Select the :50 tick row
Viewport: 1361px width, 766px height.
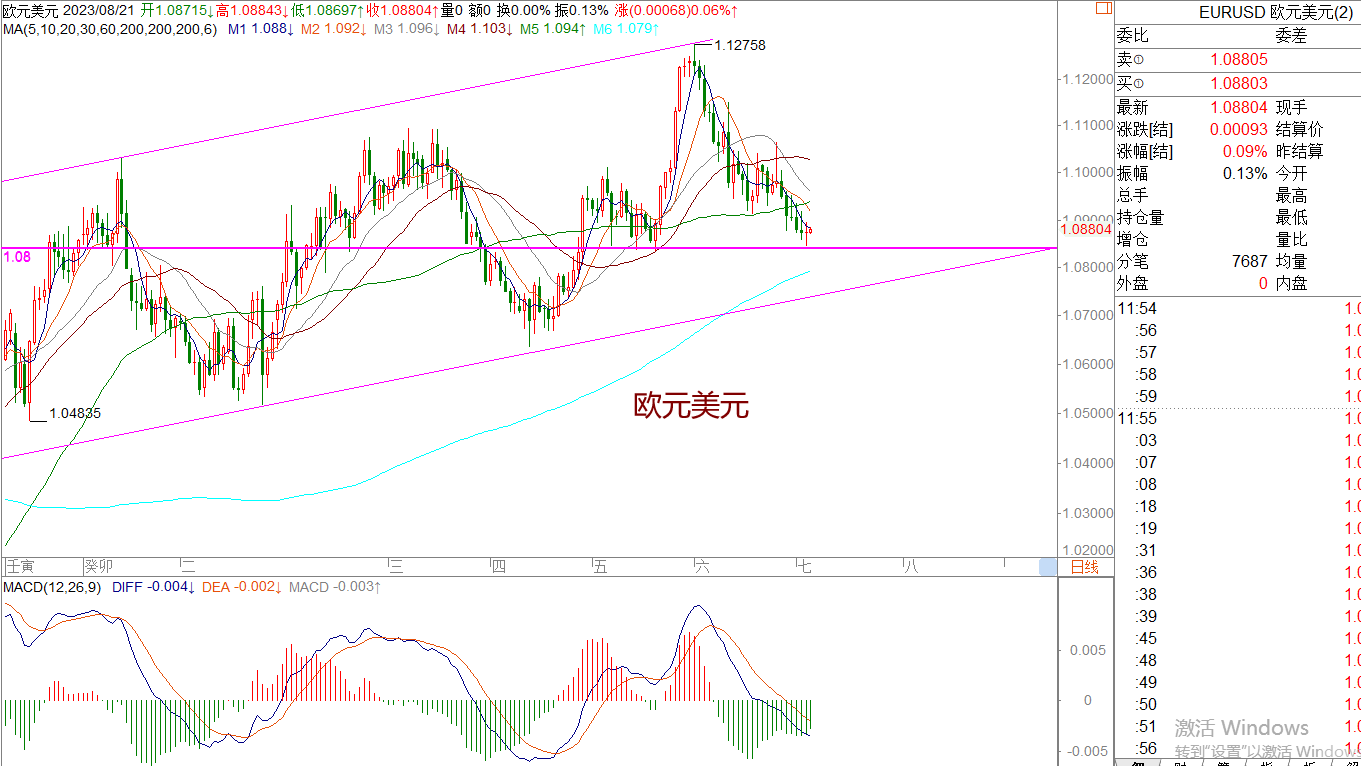tap(1238, 704)
